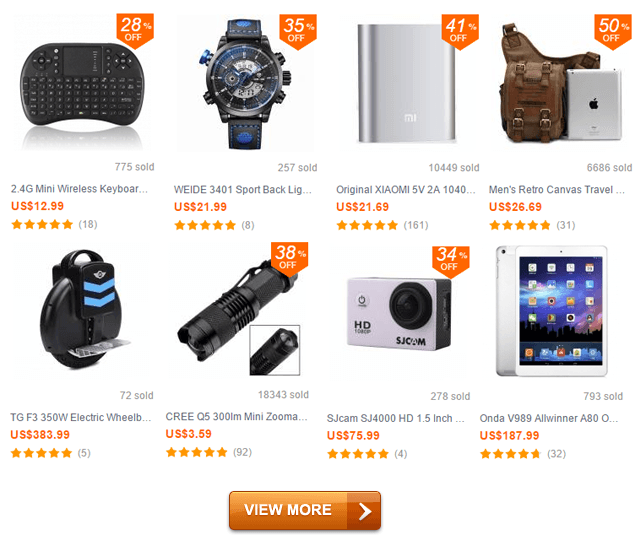
Task: Click the Original XIAOMI 5V 2A title link
Action: 406,190
